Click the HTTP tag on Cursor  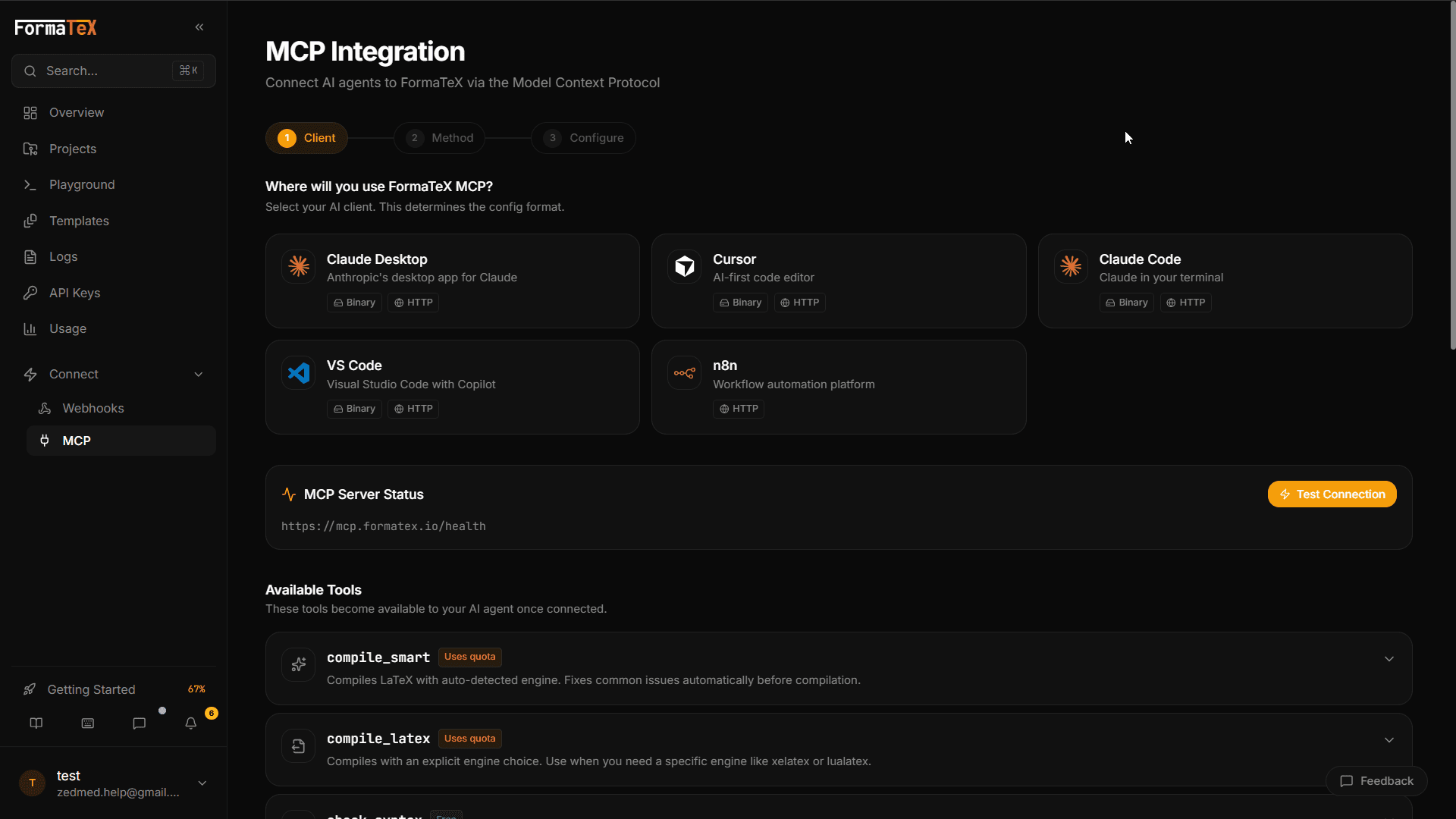click(799, 303)
